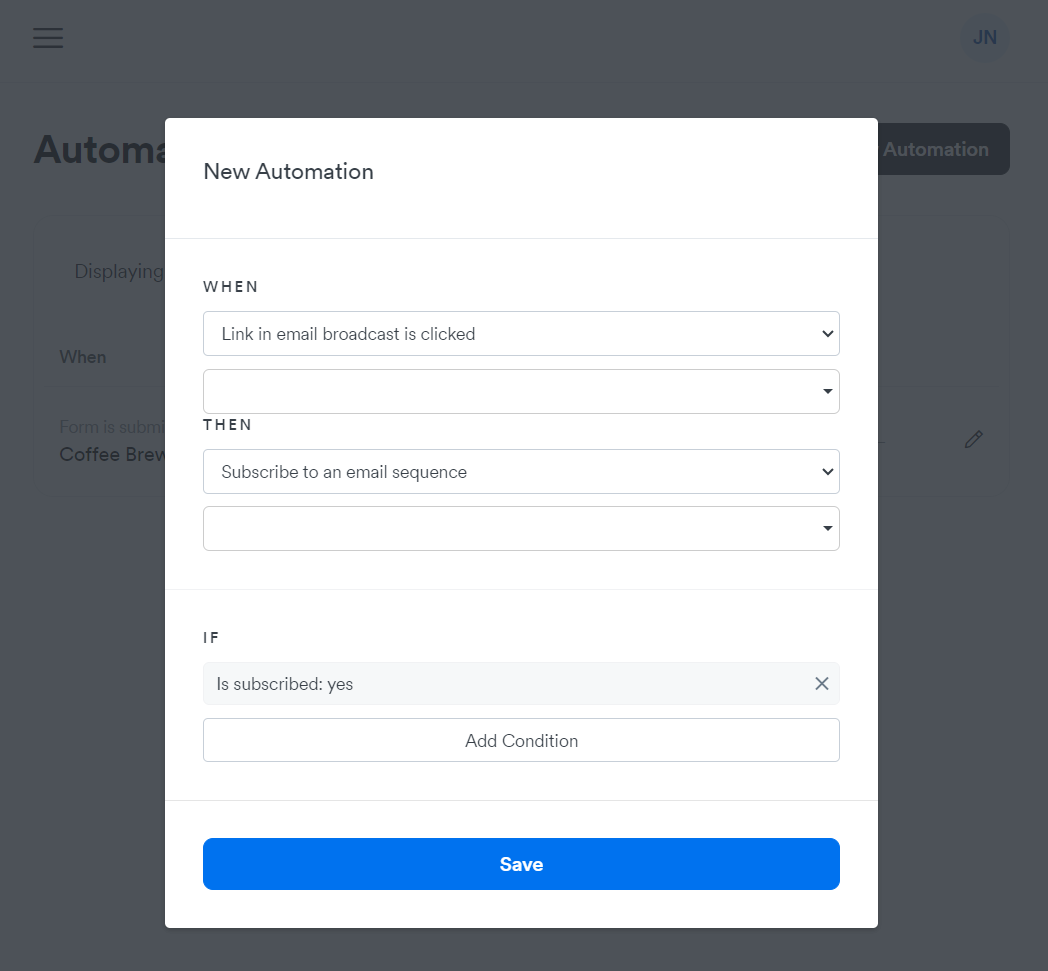Click the 'When' column header in the table

click(x=83, y=357)
